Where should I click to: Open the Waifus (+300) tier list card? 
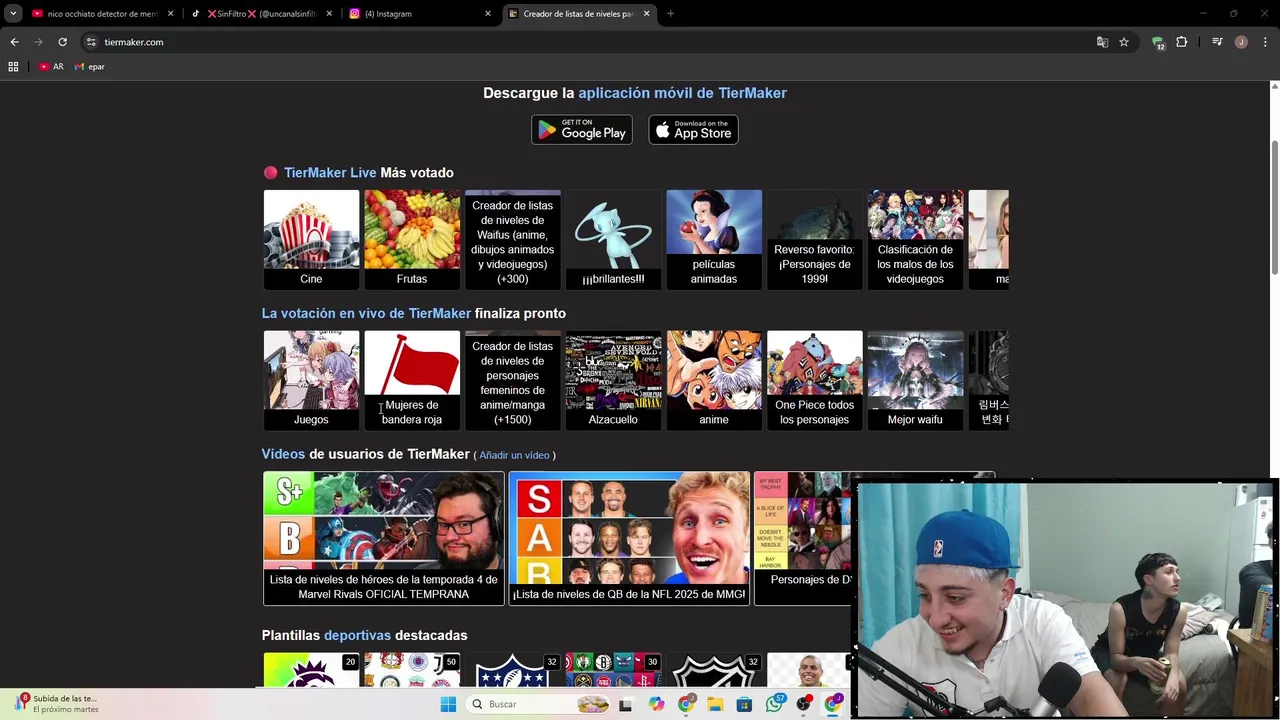[512, 239]
